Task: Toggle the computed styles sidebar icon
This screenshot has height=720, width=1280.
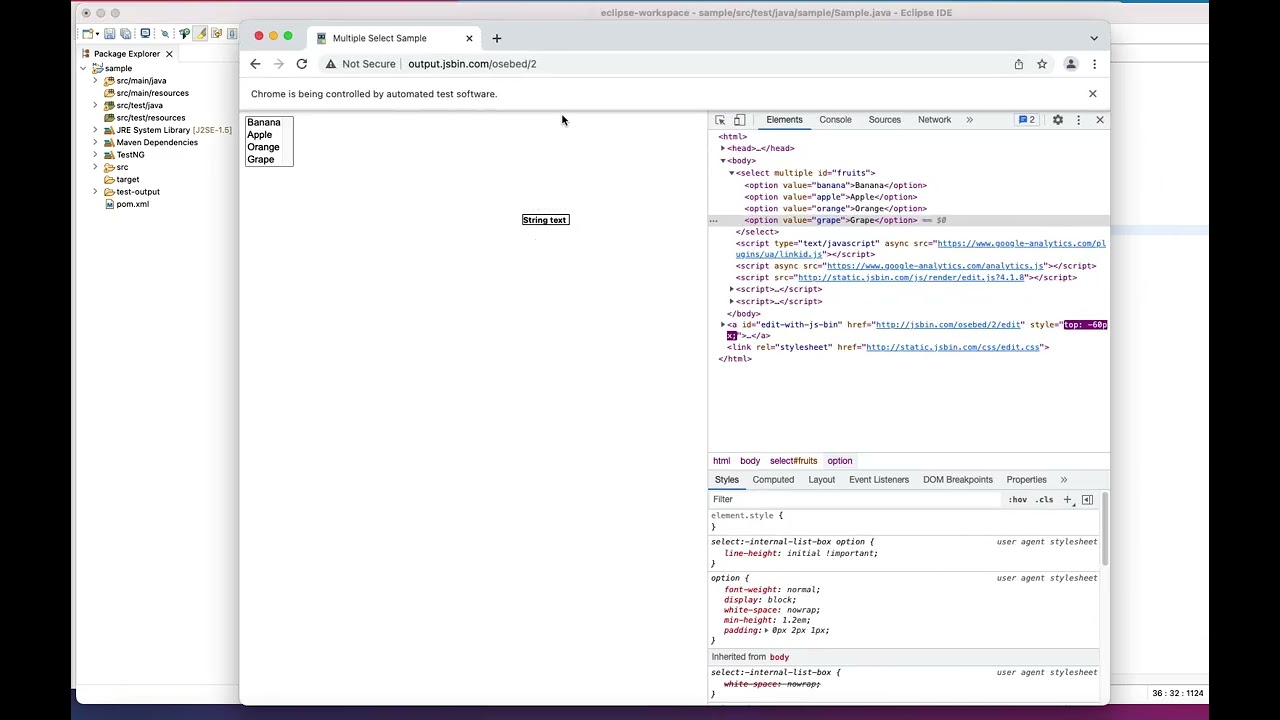Action: pos(1087,500)
